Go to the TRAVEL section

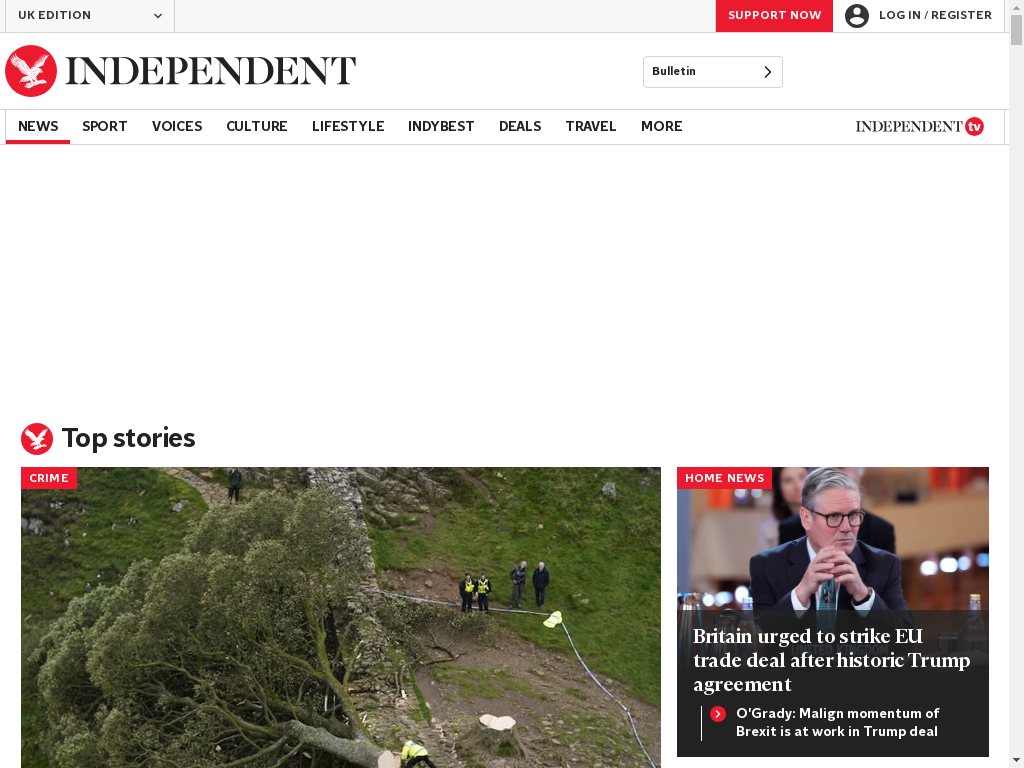pyautogui.click(x=591, y=127)
